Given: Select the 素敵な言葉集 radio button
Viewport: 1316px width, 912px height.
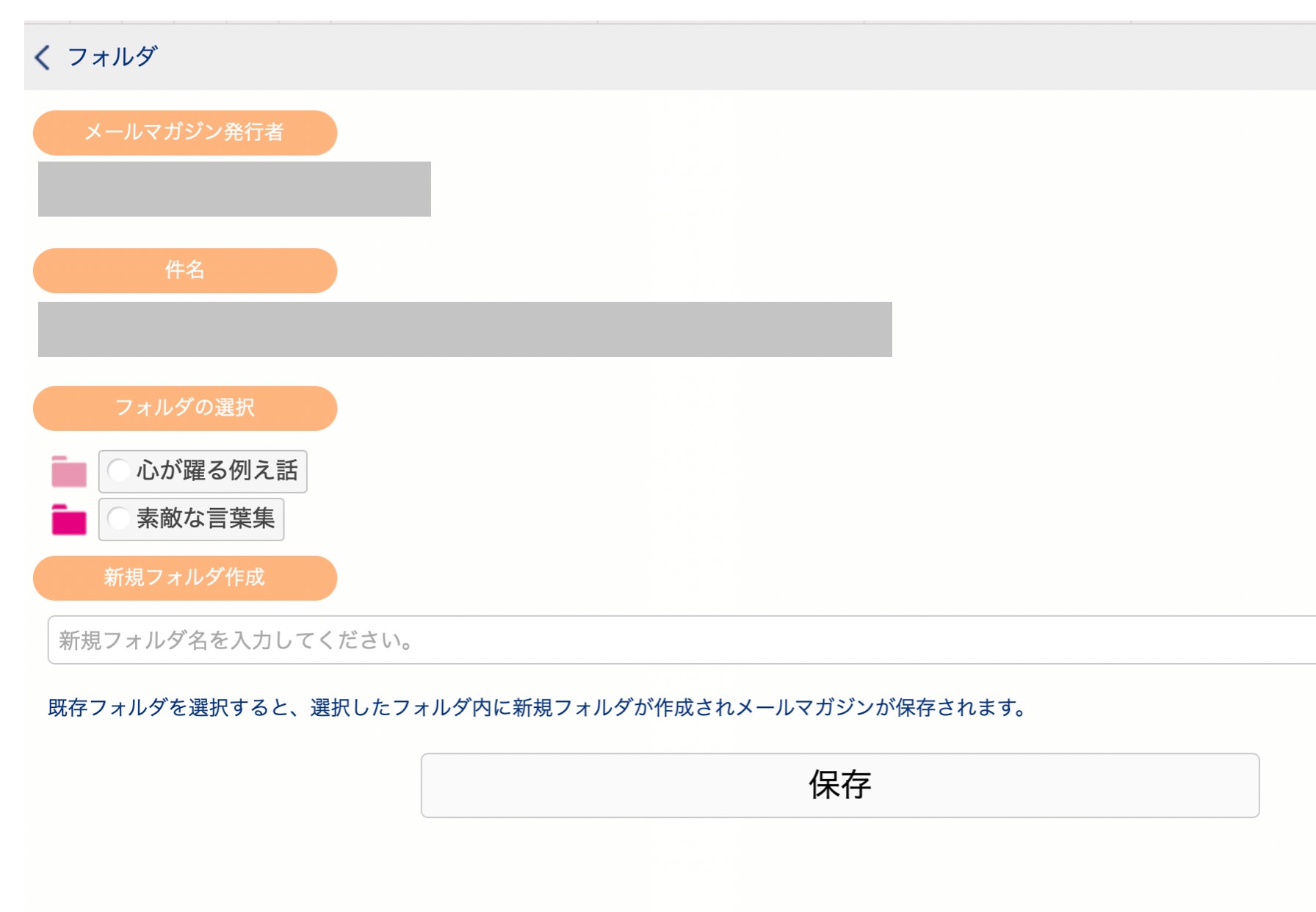Looking at the screenshot, I should (119, 519).
